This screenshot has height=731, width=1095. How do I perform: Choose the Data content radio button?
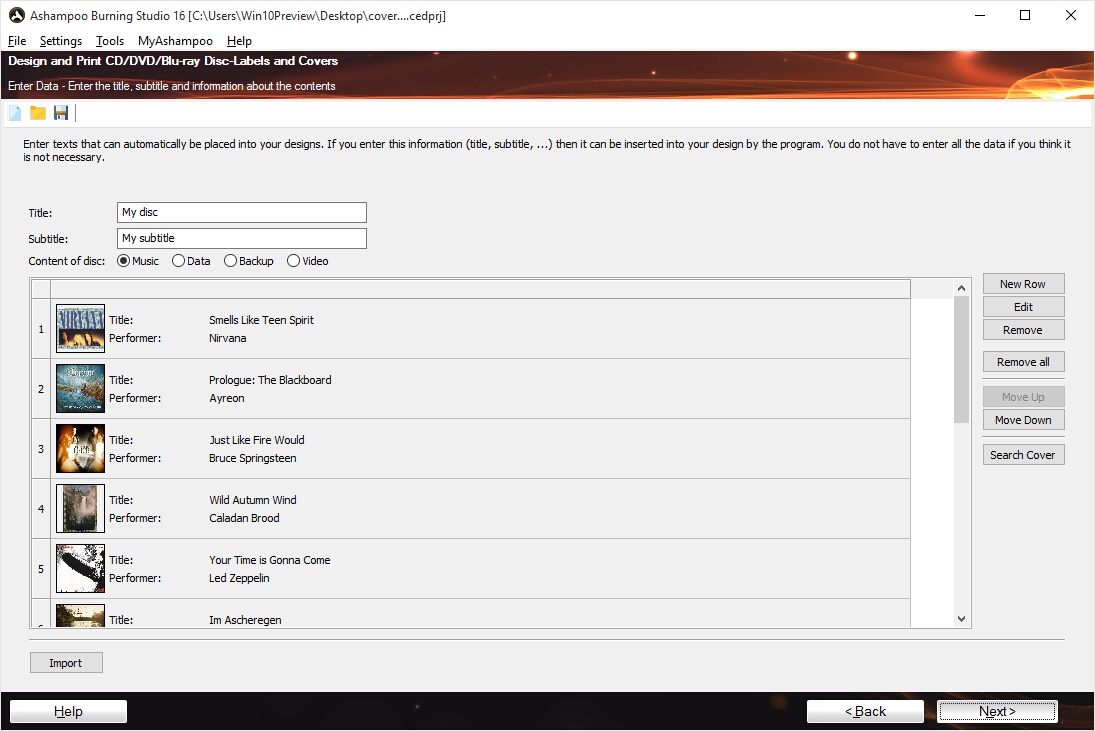(178, 261)
